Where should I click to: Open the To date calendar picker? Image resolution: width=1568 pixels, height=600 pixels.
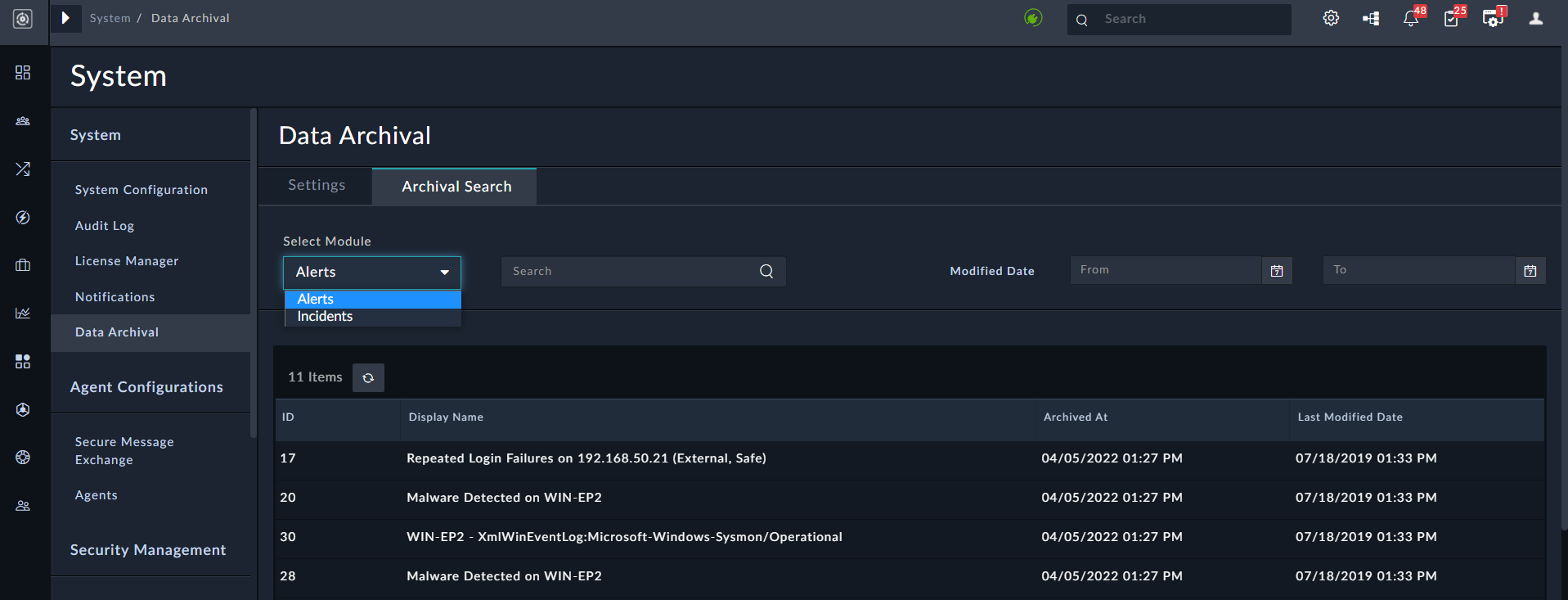[x=1530, y=271]
